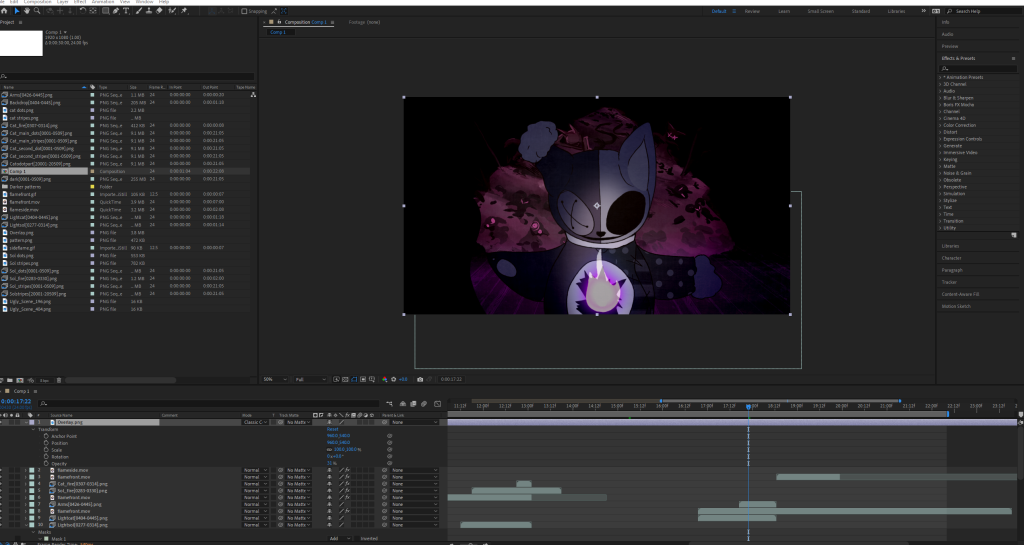
Task: Open the Character panel
Action: click(952, 258)
